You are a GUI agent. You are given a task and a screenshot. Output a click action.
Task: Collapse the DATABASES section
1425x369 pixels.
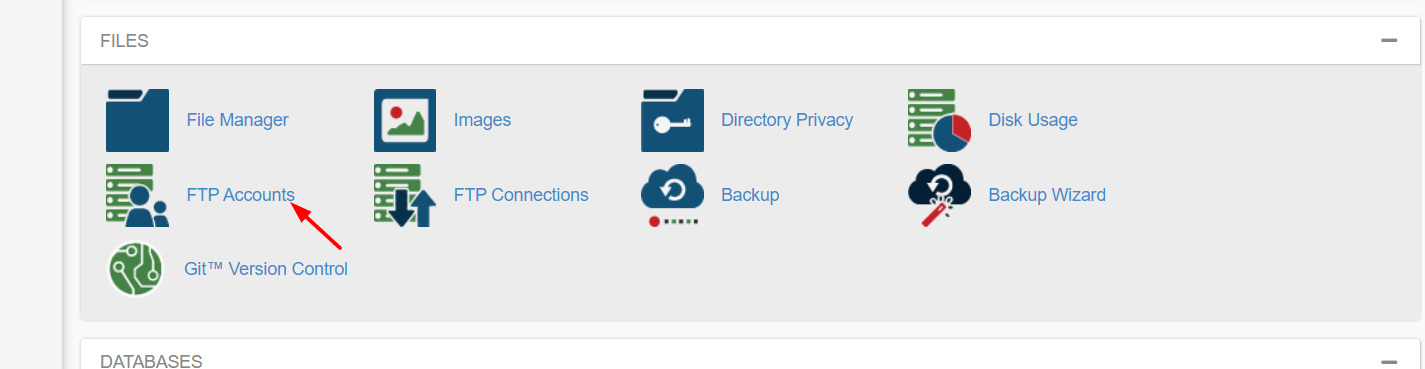[1388, 362]
